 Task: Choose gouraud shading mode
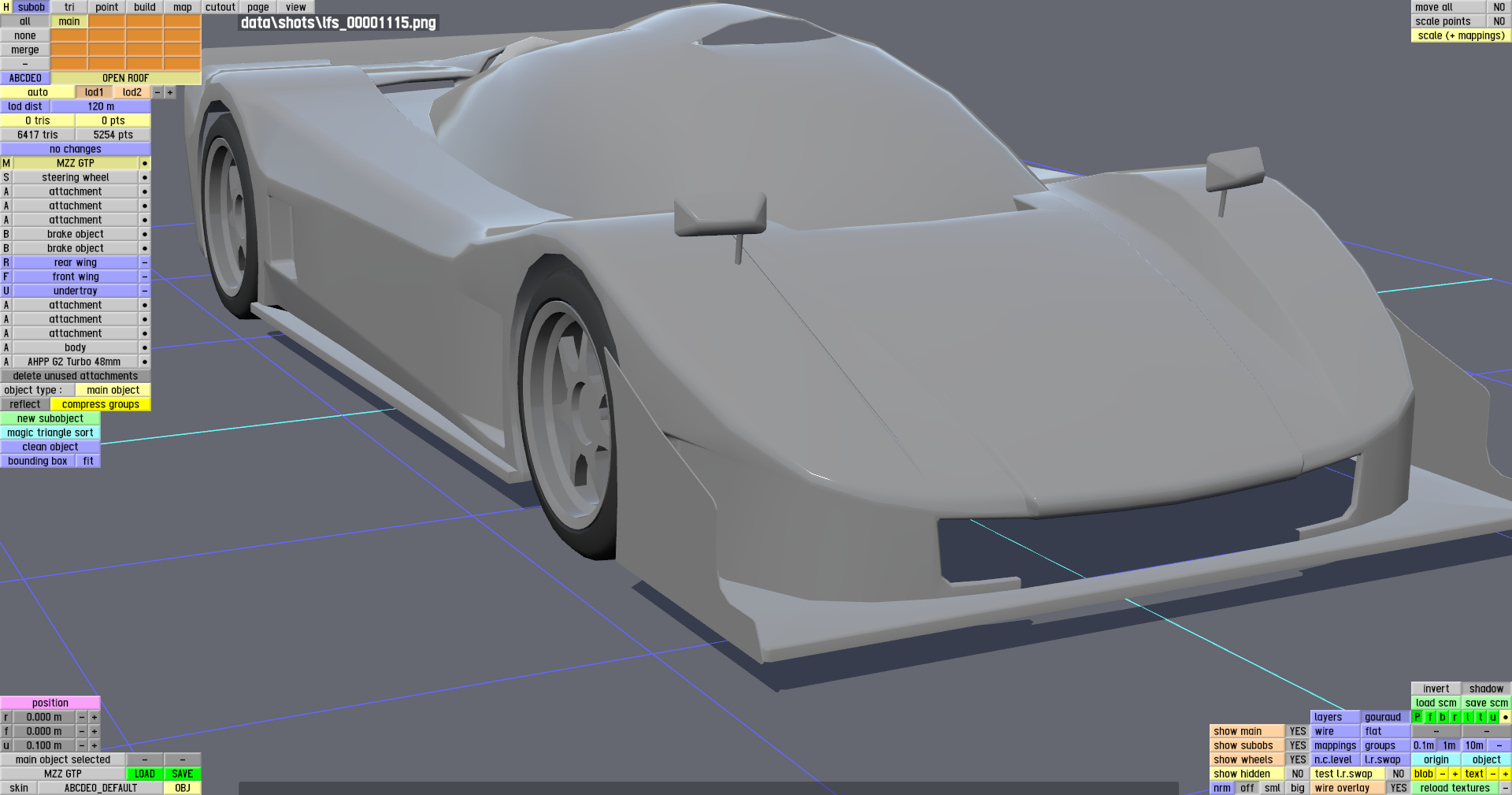[x=1383, y=717]
